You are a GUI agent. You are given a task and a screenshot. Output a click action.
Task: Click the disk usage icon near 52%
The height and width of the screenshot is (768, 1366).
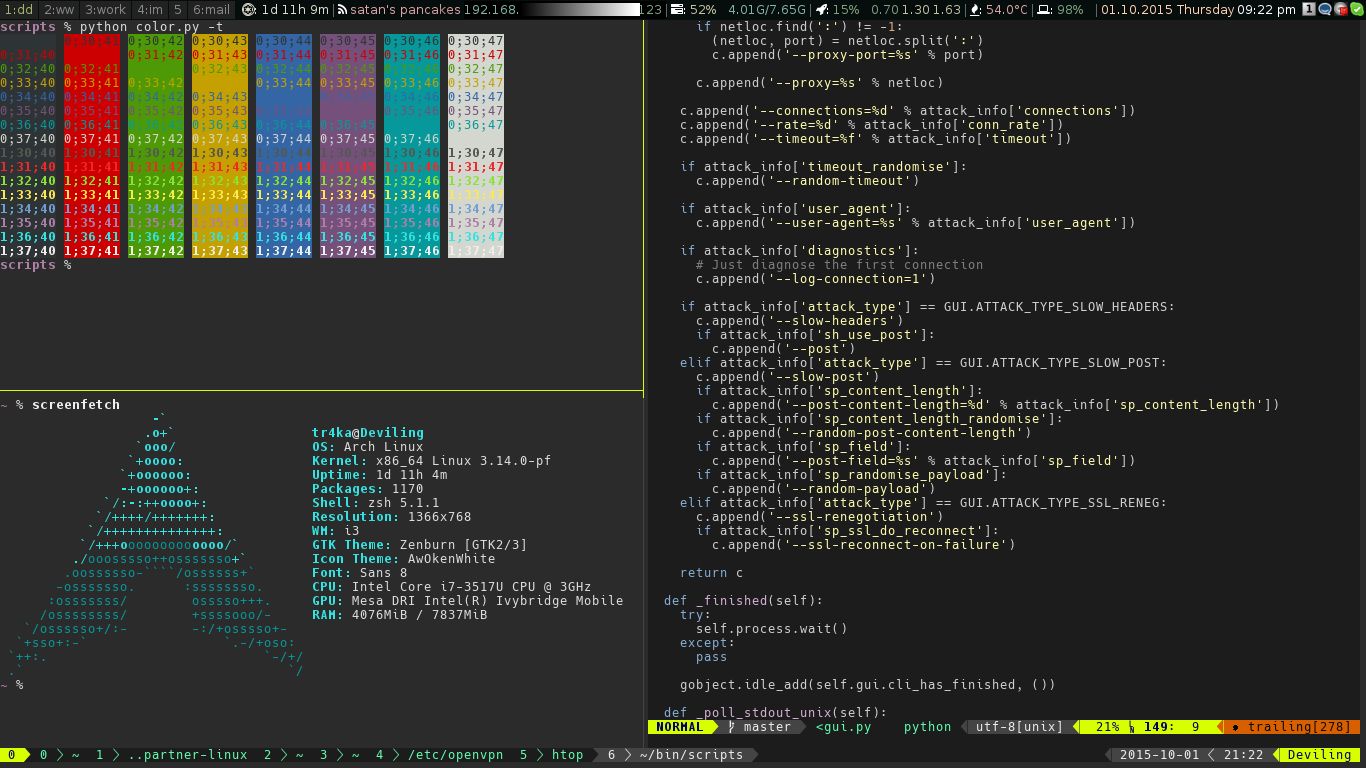[677, 9]
